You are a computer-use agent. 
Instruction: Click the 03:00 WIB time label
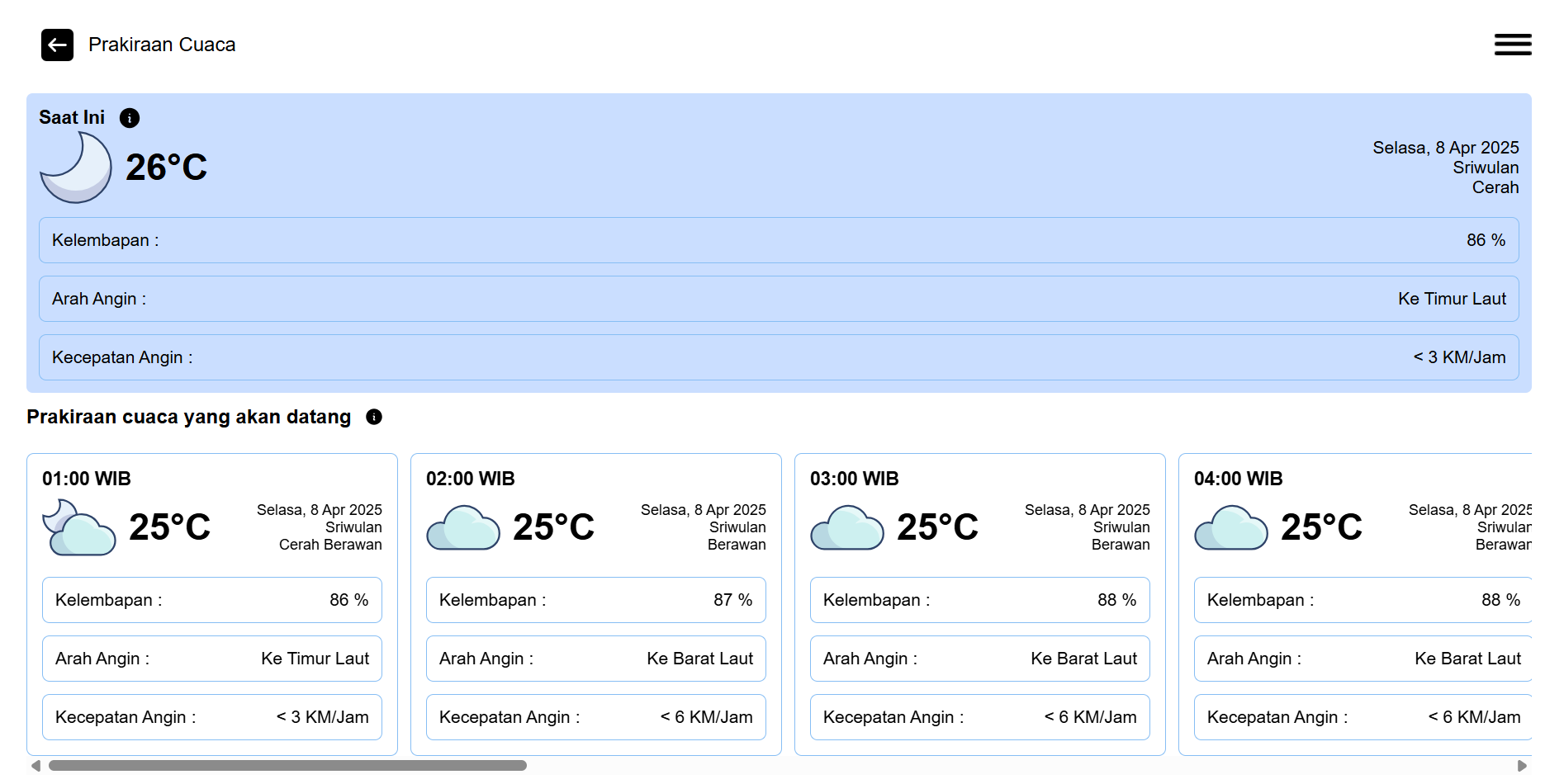pyautogui.click(x=855, y=479)
